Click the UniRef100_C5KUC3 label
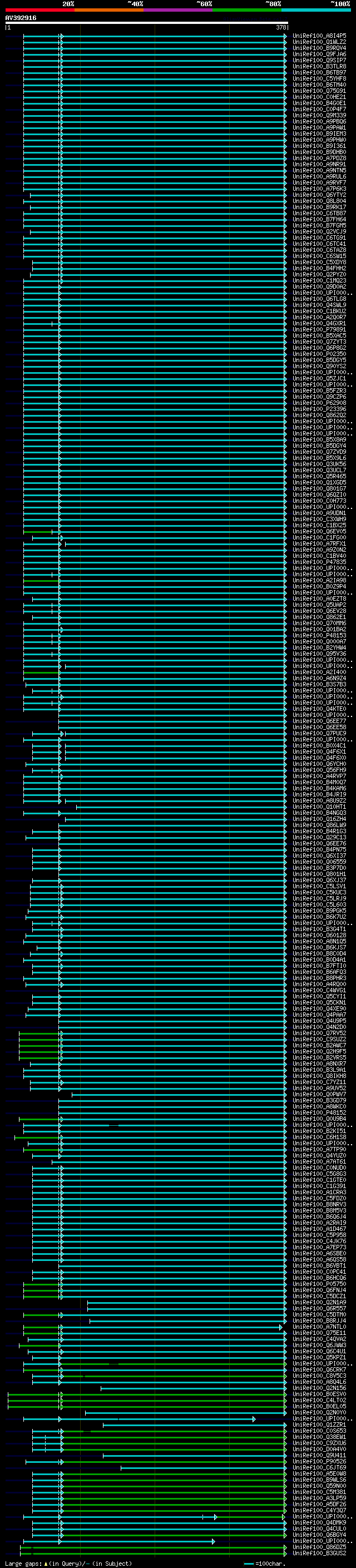Viewport: 356px width, 1568px height. 319,892
